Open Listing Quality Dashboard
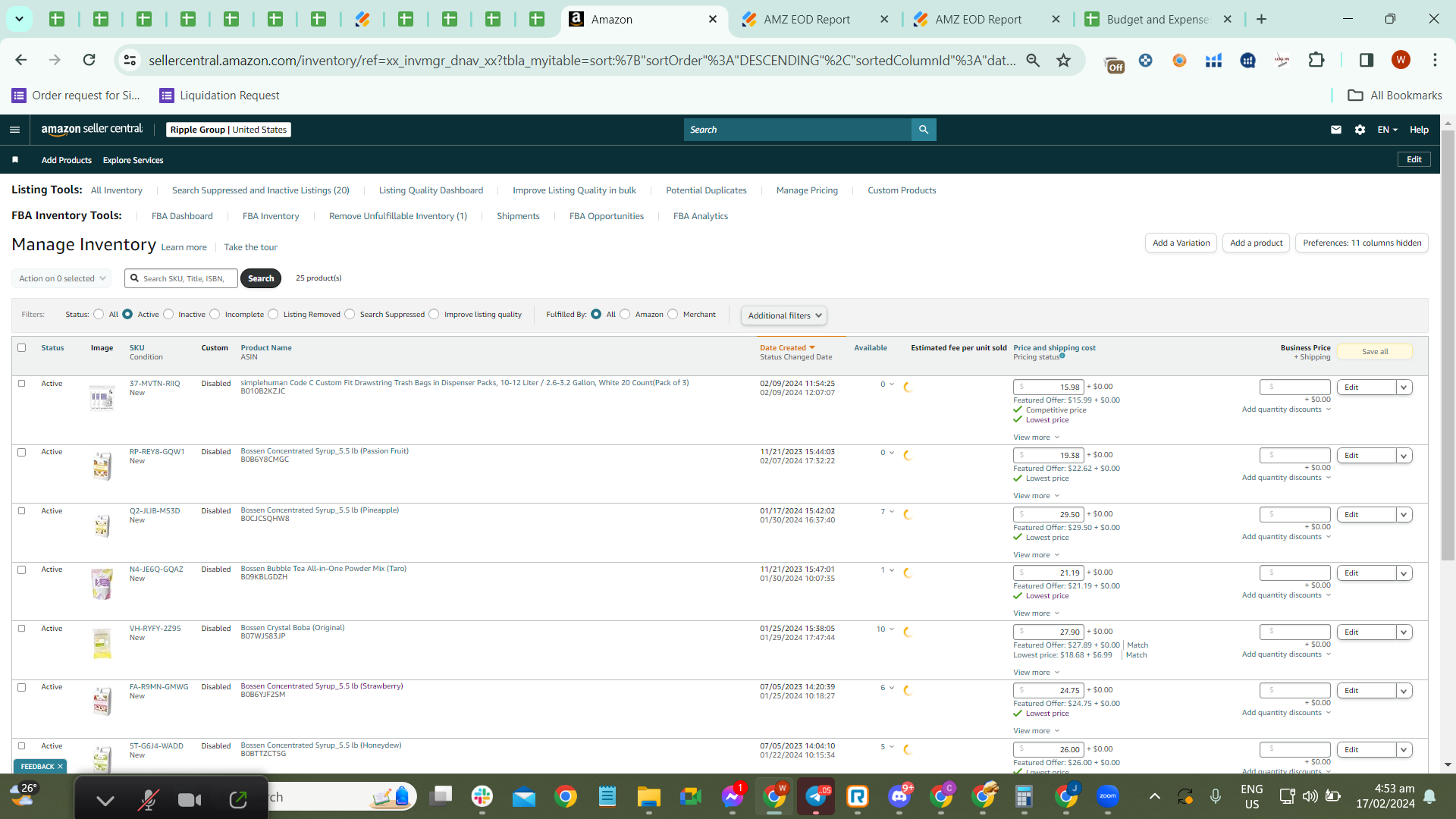Image resolution: width=1456 pixels, height=819 pixels. tap(431, 190)
